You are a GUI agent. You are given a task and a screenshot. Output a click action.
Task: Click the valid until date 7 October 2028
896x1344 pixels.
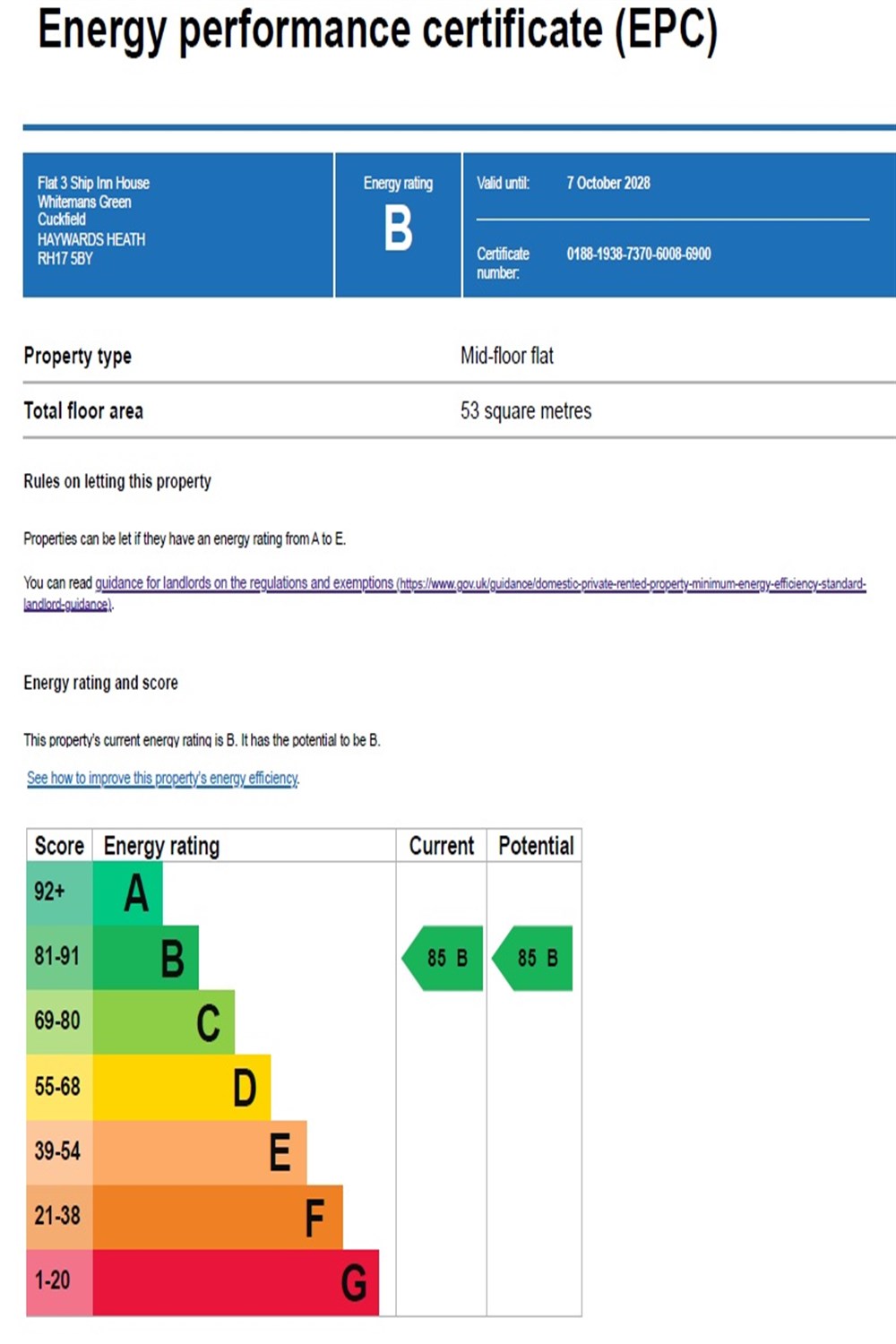tap(607, 183)
